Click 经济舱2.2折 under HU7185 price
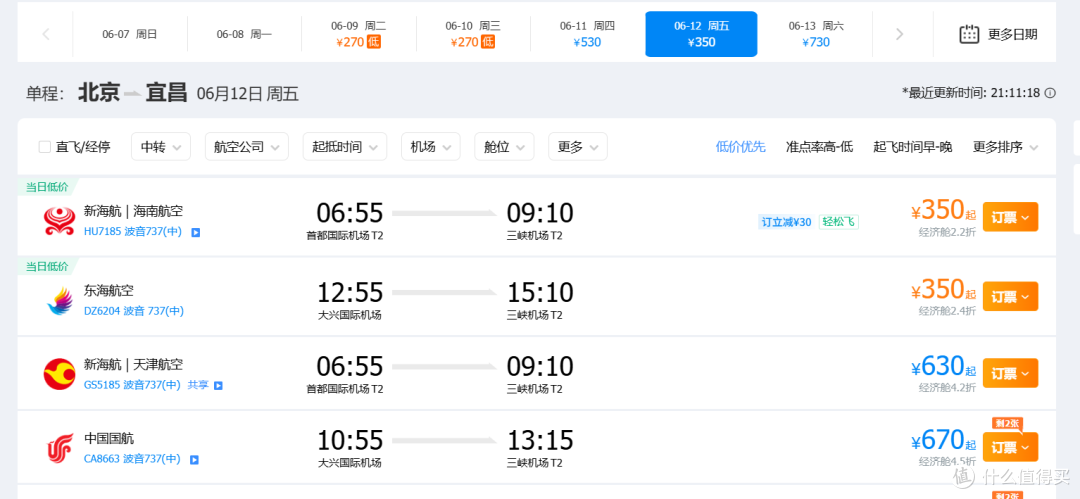Screen dimensions: 1080x499 [x=947, y=232]
